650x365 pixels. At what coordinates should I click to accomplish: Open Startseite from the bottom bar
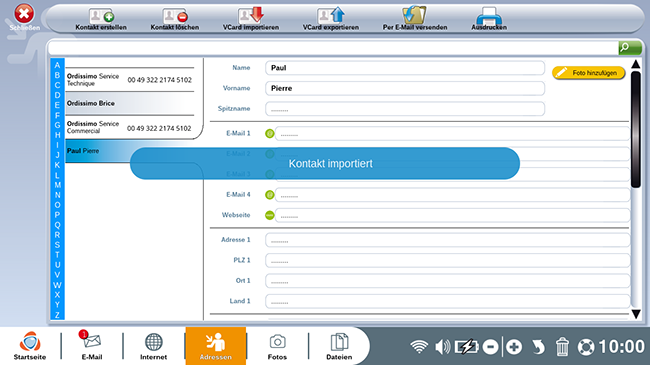pyautogui.click(x=30, y=346)
